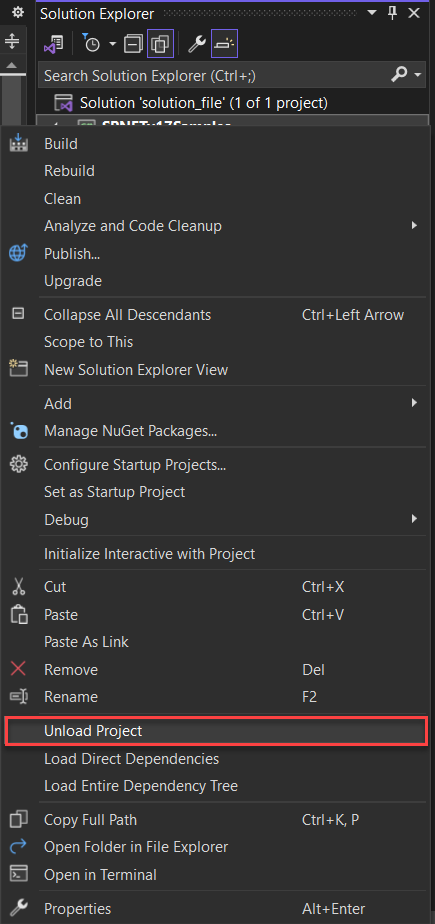Select the Solution 'solution_file' tree node
This screenshot has height=924, width=435.
point(203,103)
